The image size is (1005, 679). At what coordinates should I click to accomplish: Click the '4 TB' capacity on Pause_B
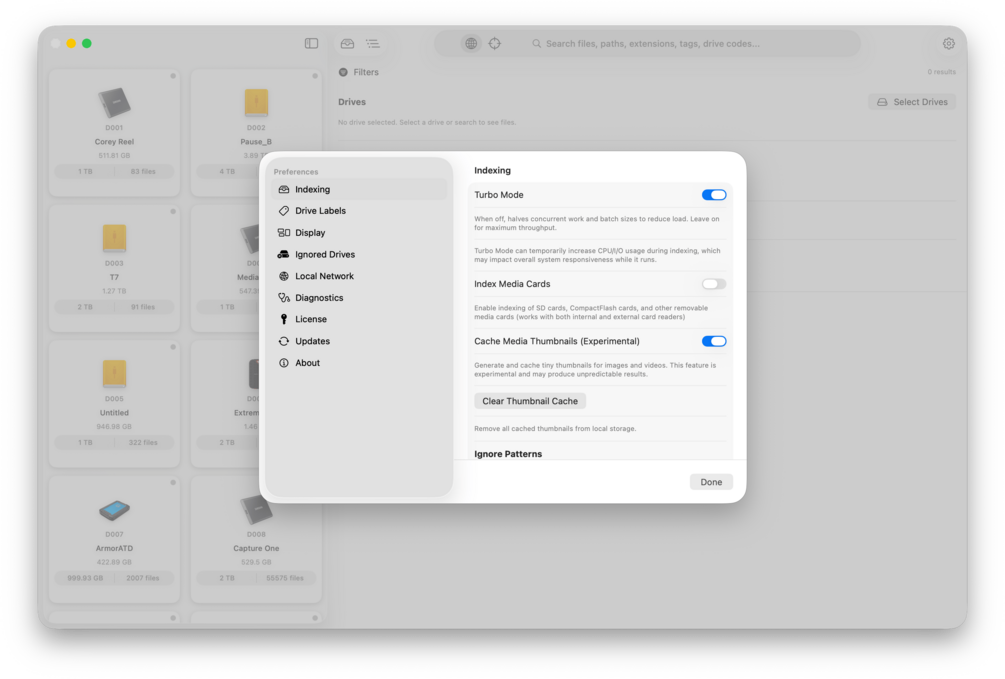point(227,172)
